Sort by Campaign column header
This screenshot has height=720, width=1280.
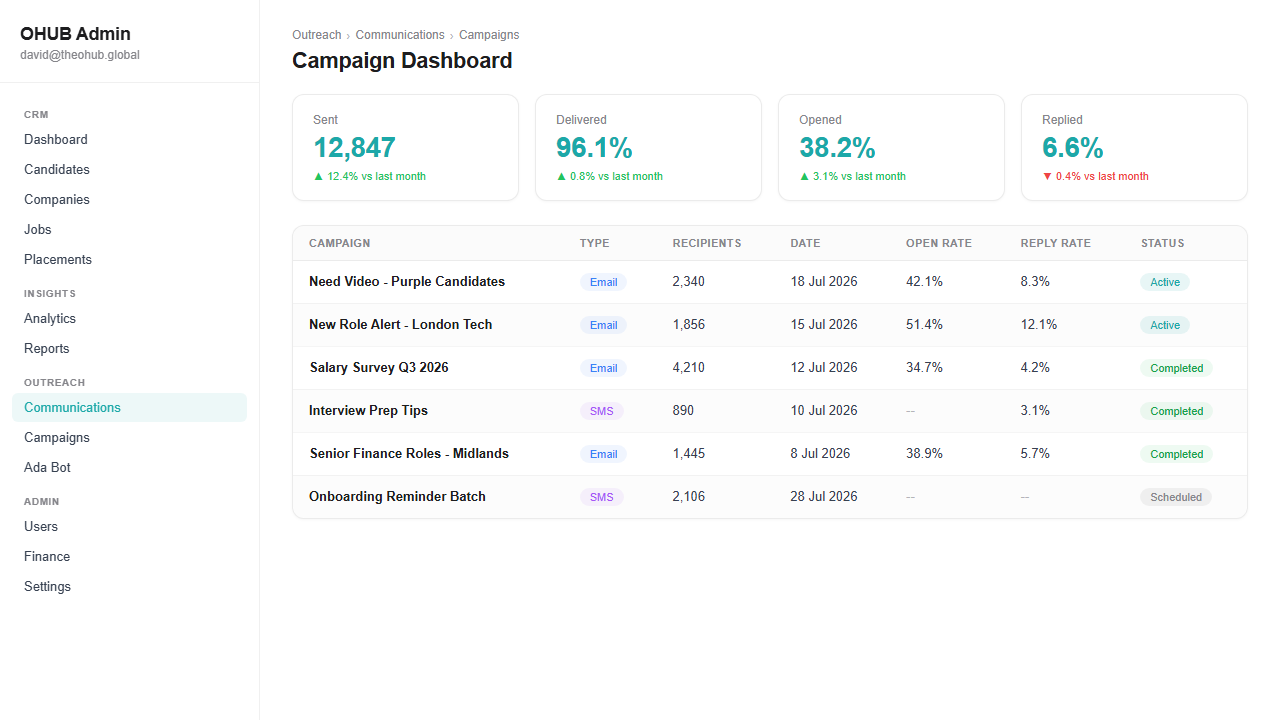(x=340, y=243)
